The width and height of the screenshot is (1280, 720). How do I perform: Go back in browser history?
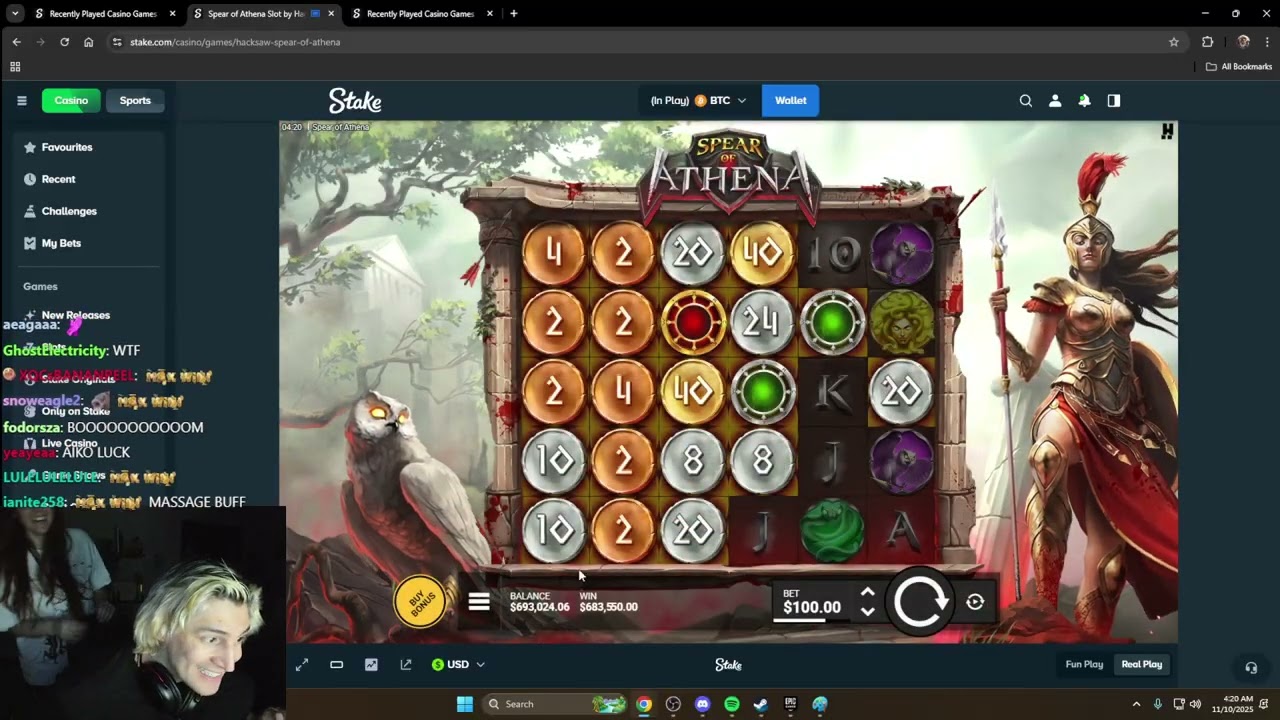click(16, 42)
